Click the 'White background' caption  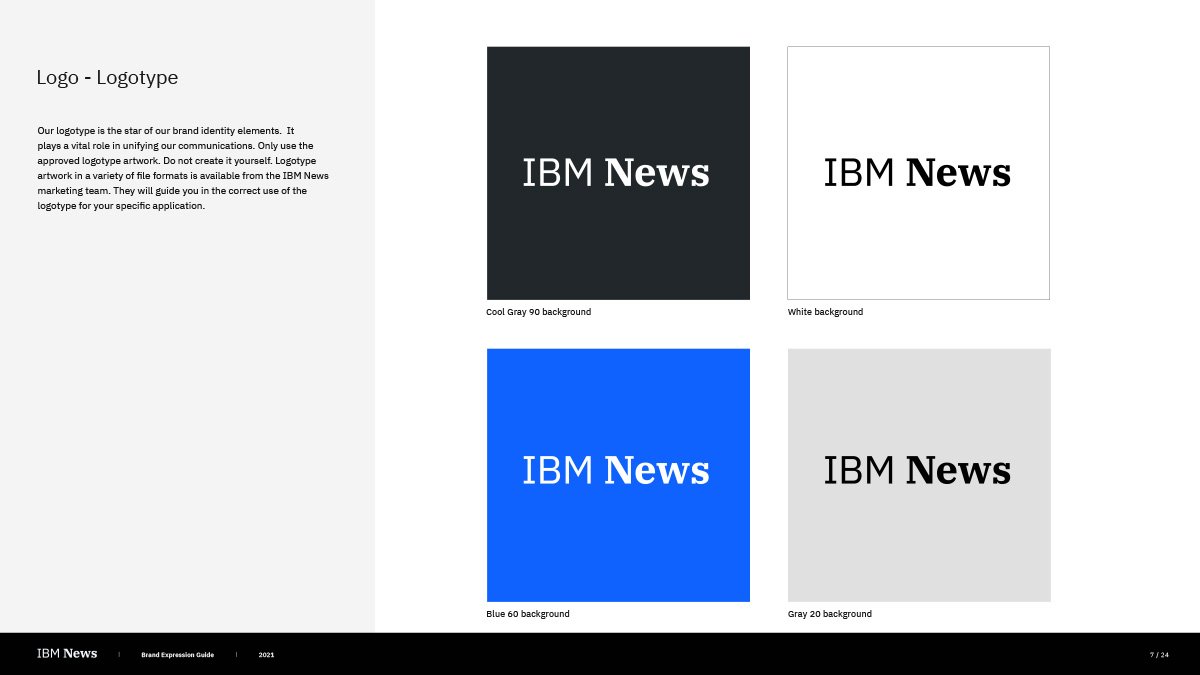825,311
